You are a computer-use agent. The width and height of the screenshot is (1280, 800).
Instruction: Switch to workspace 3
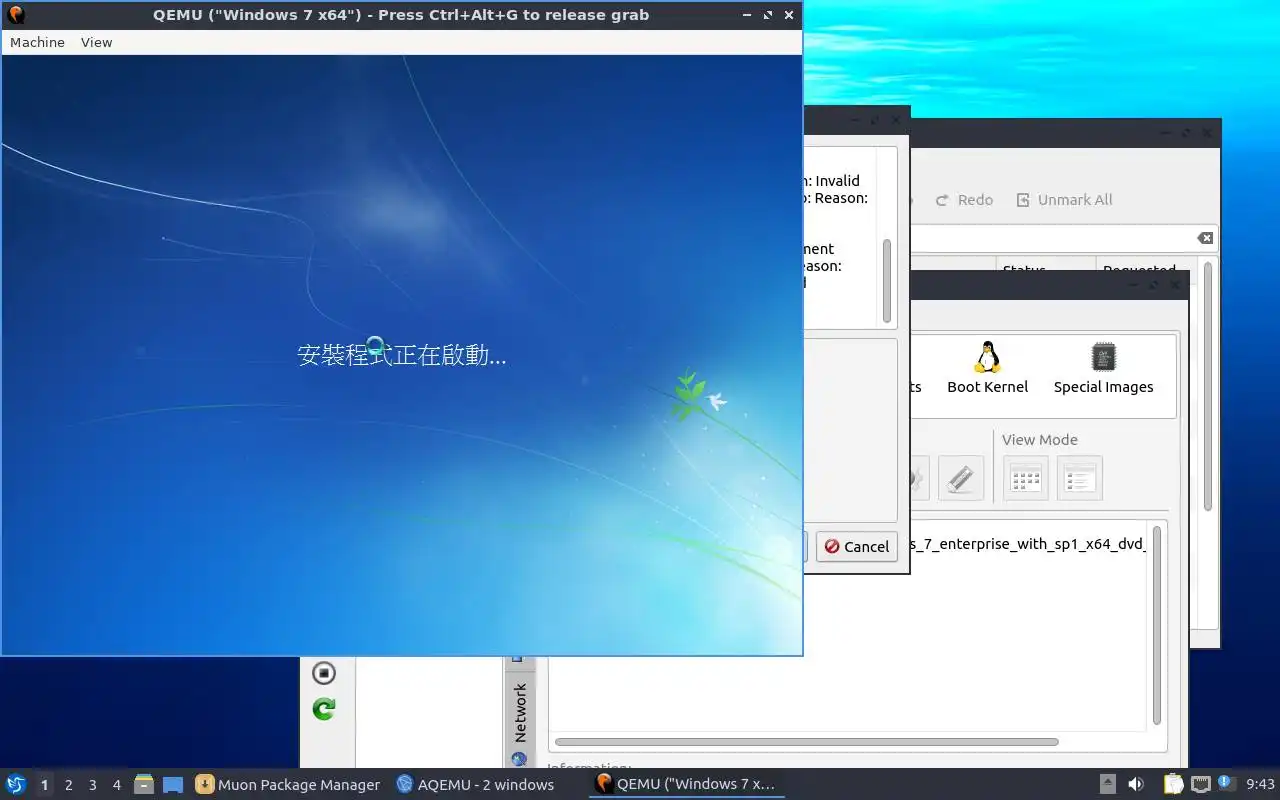tap(92, 785)
